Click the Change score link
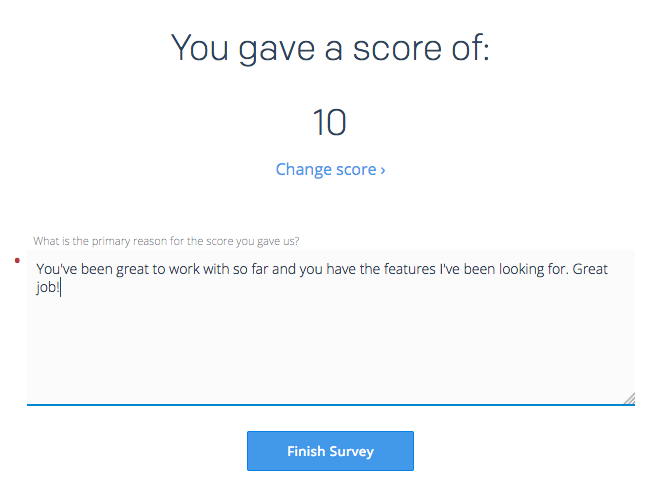Screen dimensions: 658x498 [x=329, y=169]
